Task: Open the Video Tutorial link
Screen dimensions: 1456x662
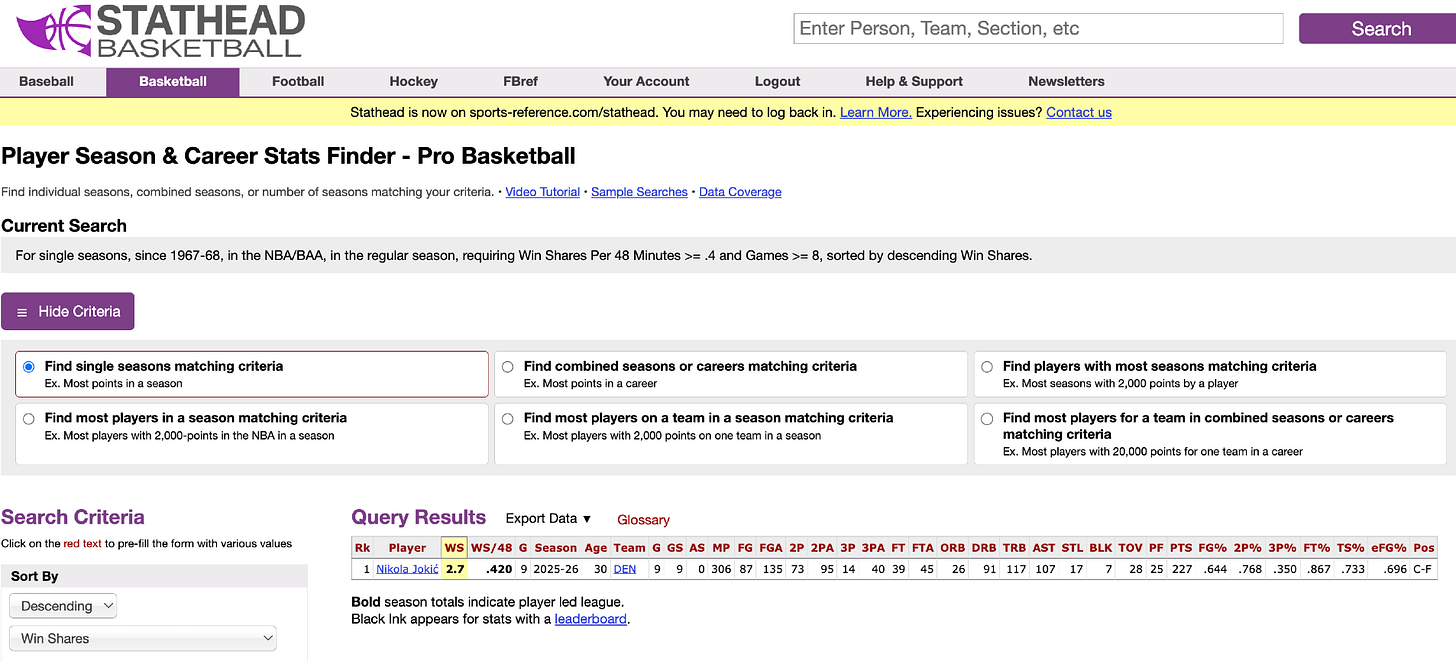Action: point(543,192)
